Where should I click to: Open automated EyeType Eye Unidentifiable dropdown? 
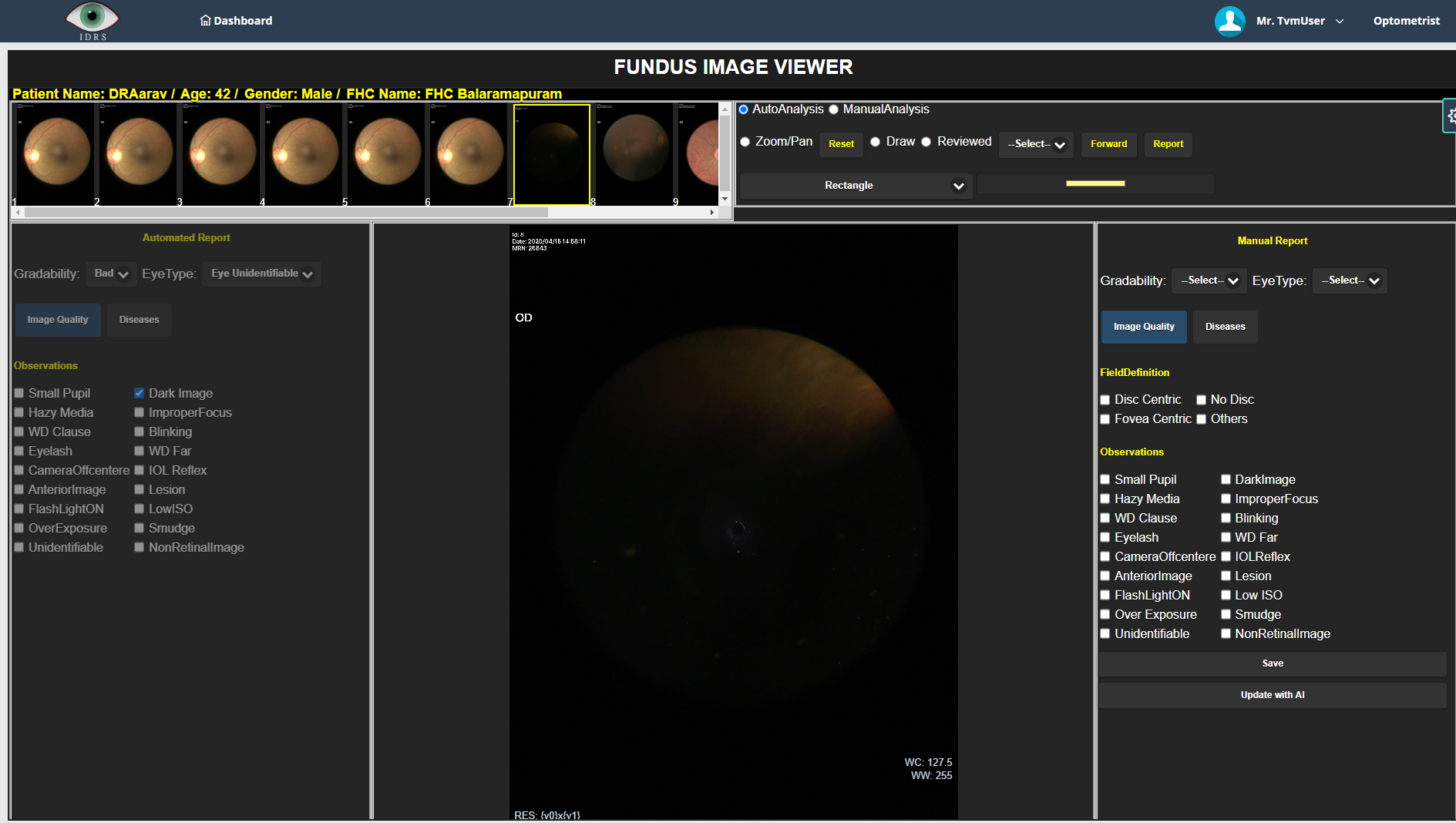(261, 274)
